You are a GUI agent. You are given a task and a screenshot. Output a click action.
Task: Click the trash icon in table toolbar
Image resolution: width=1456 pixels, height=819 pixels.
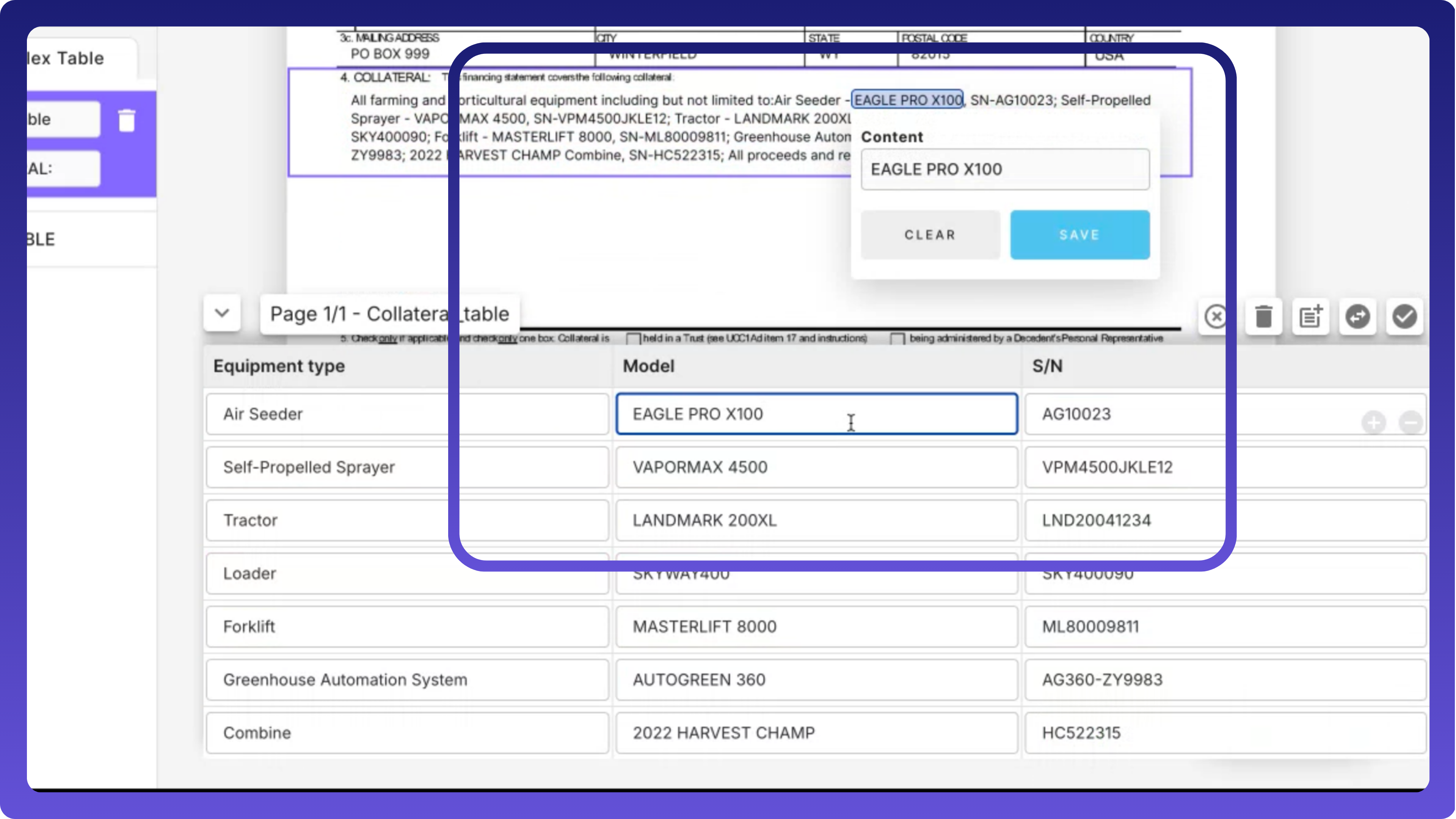coord(1263,316)
